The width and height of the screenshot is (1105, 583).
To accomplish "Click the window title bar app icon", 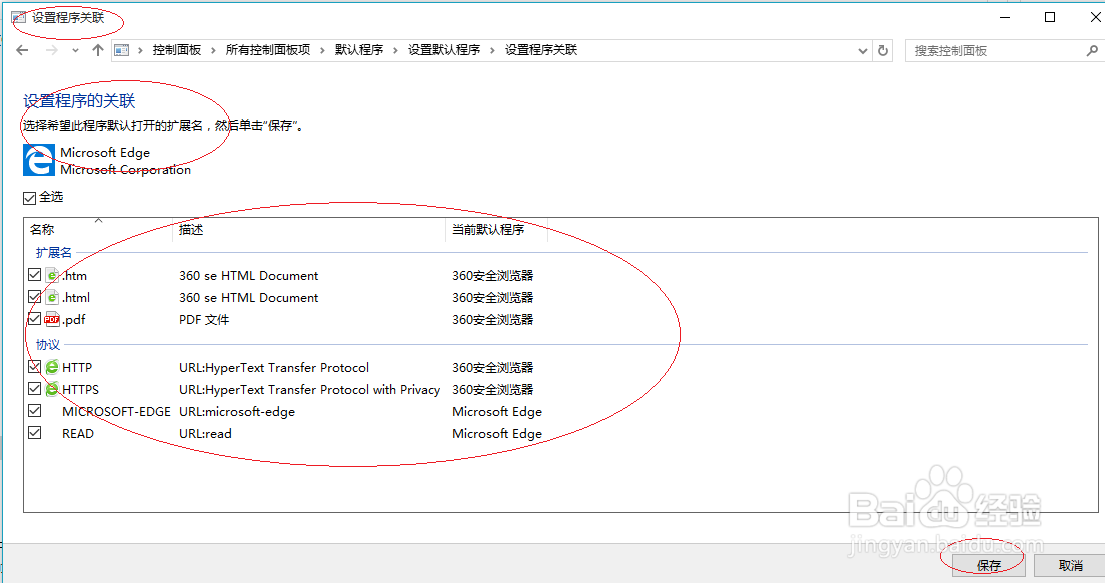I will (18, 17).
